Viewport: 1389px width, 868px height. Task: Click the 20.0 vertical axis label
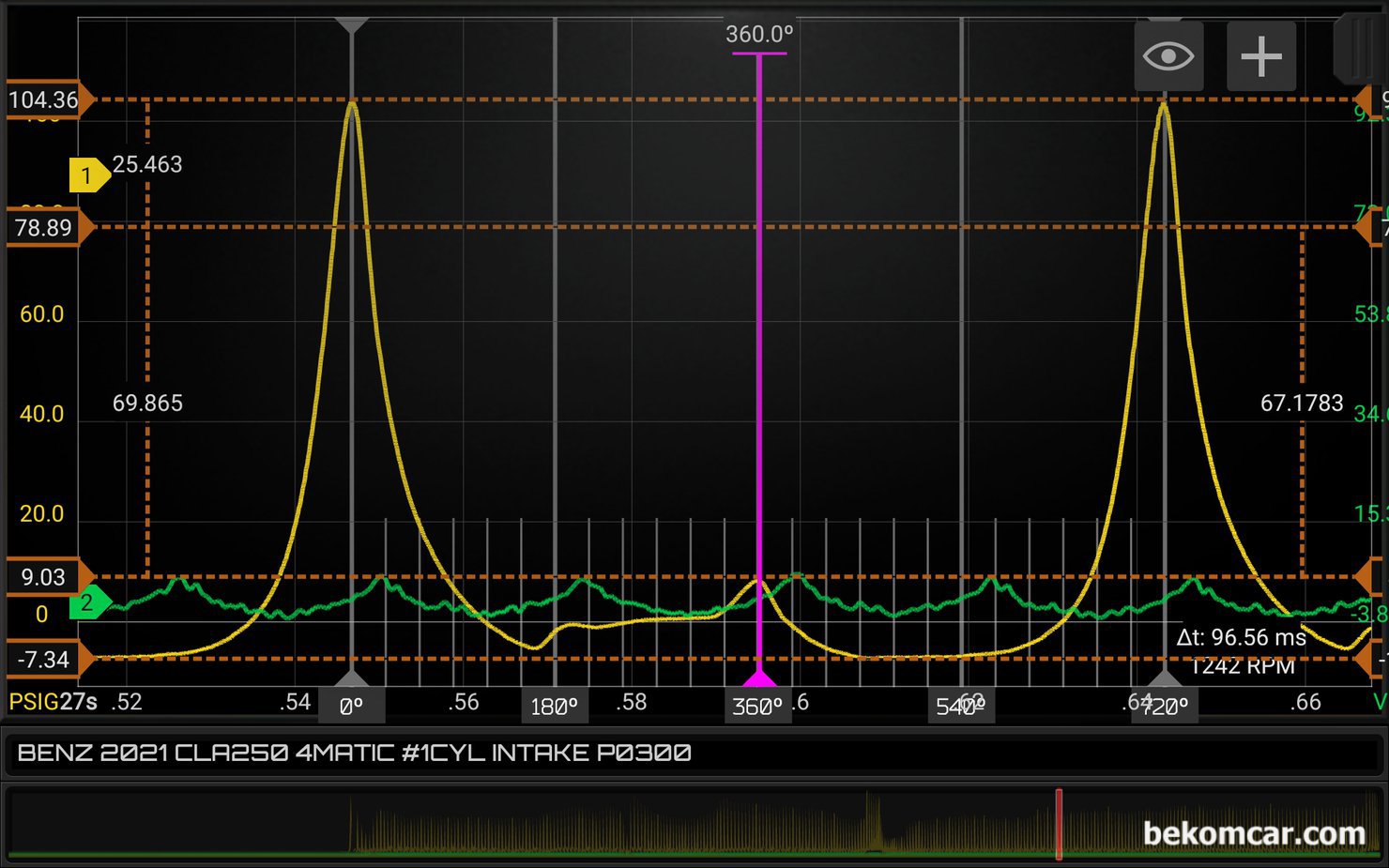[42, 514]
